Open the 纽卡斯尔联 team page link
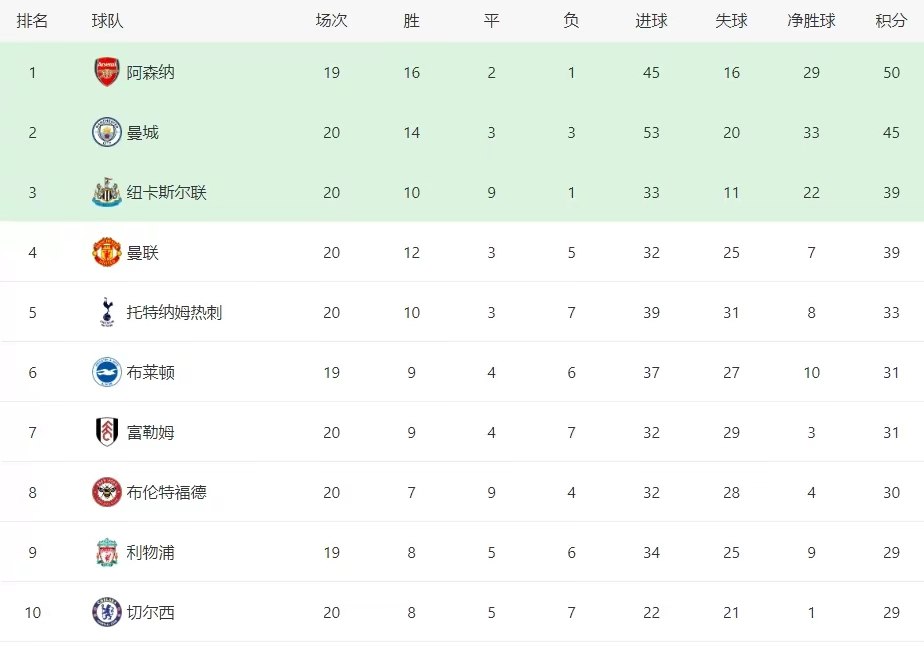This screenshot has height=646, width=924. (x=166, y=192)
